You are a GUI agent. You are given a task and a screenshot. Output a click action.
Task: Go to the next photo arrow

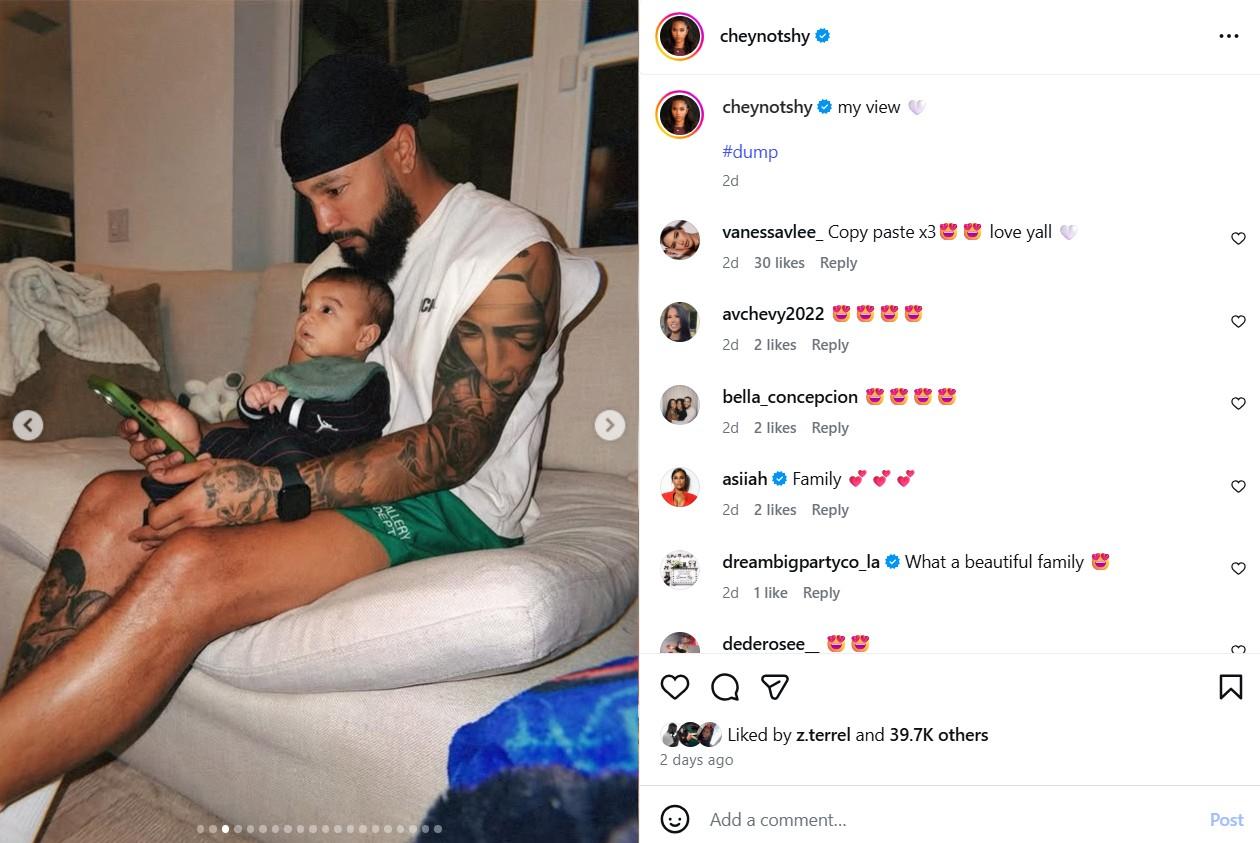pyautogui.click(x=610, y=425)
